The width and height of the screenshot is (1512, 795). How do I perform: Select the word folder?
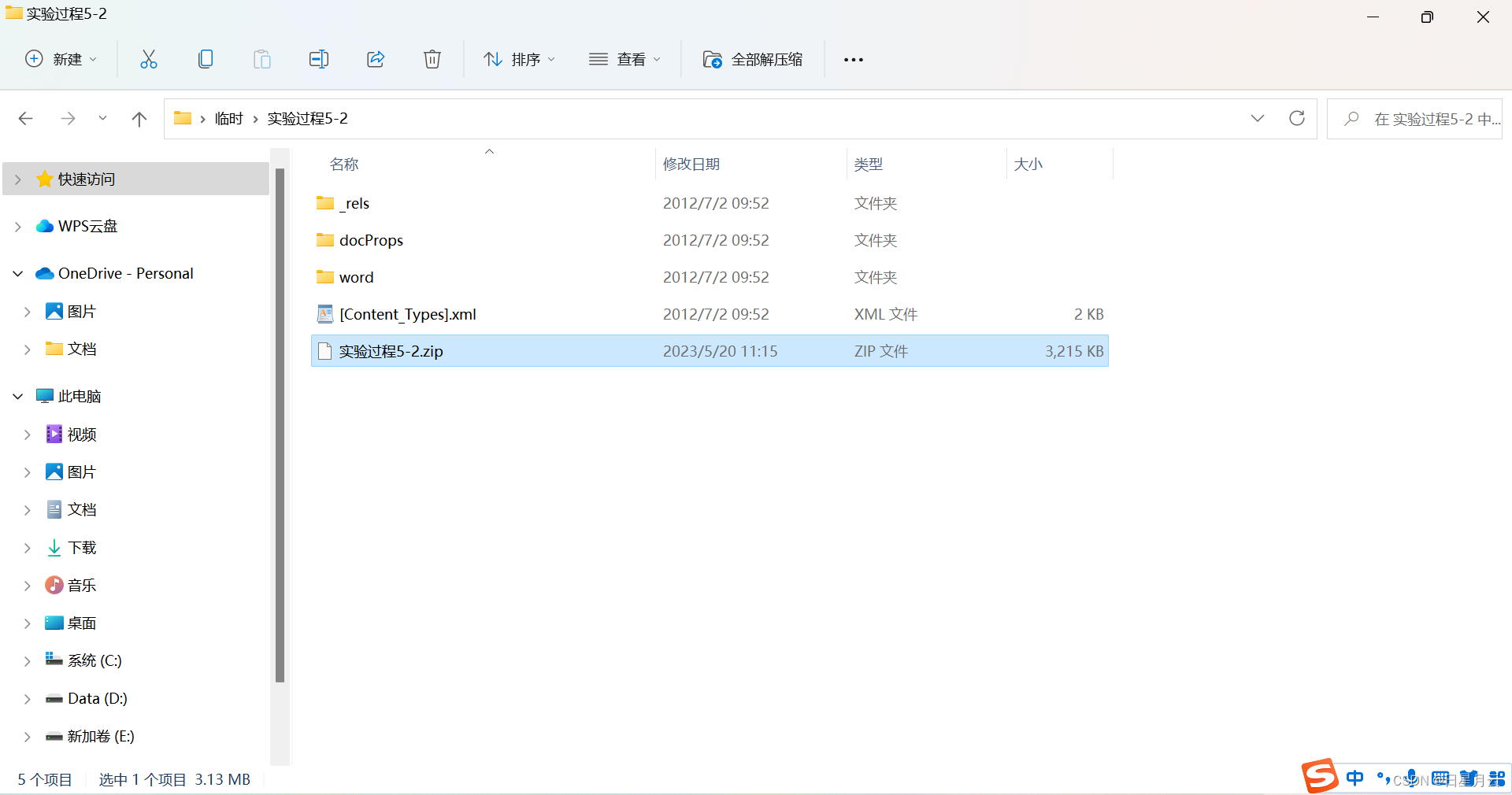click(x=710, y=277)
